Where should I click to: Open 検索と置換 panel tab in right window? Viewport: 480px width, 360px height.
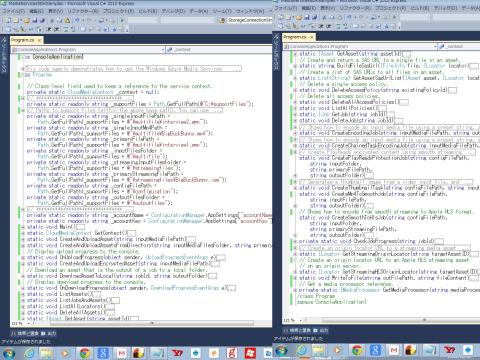pyautogui.click(x=297, y=330)
